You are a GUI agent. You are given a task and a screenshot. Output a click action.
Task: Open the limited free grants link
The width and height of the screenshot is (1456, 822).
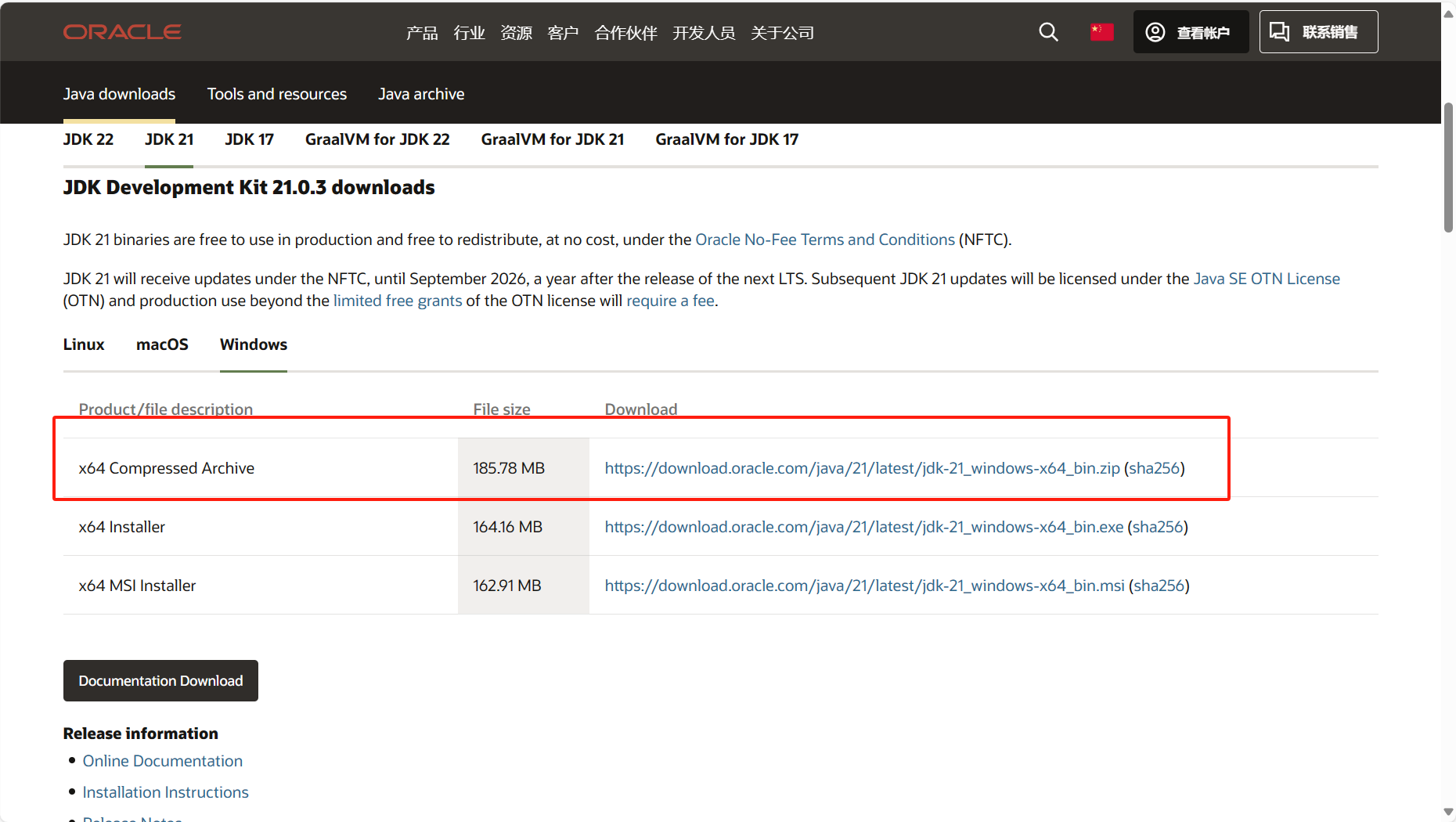pyautogui.click(x=398, y=301)
